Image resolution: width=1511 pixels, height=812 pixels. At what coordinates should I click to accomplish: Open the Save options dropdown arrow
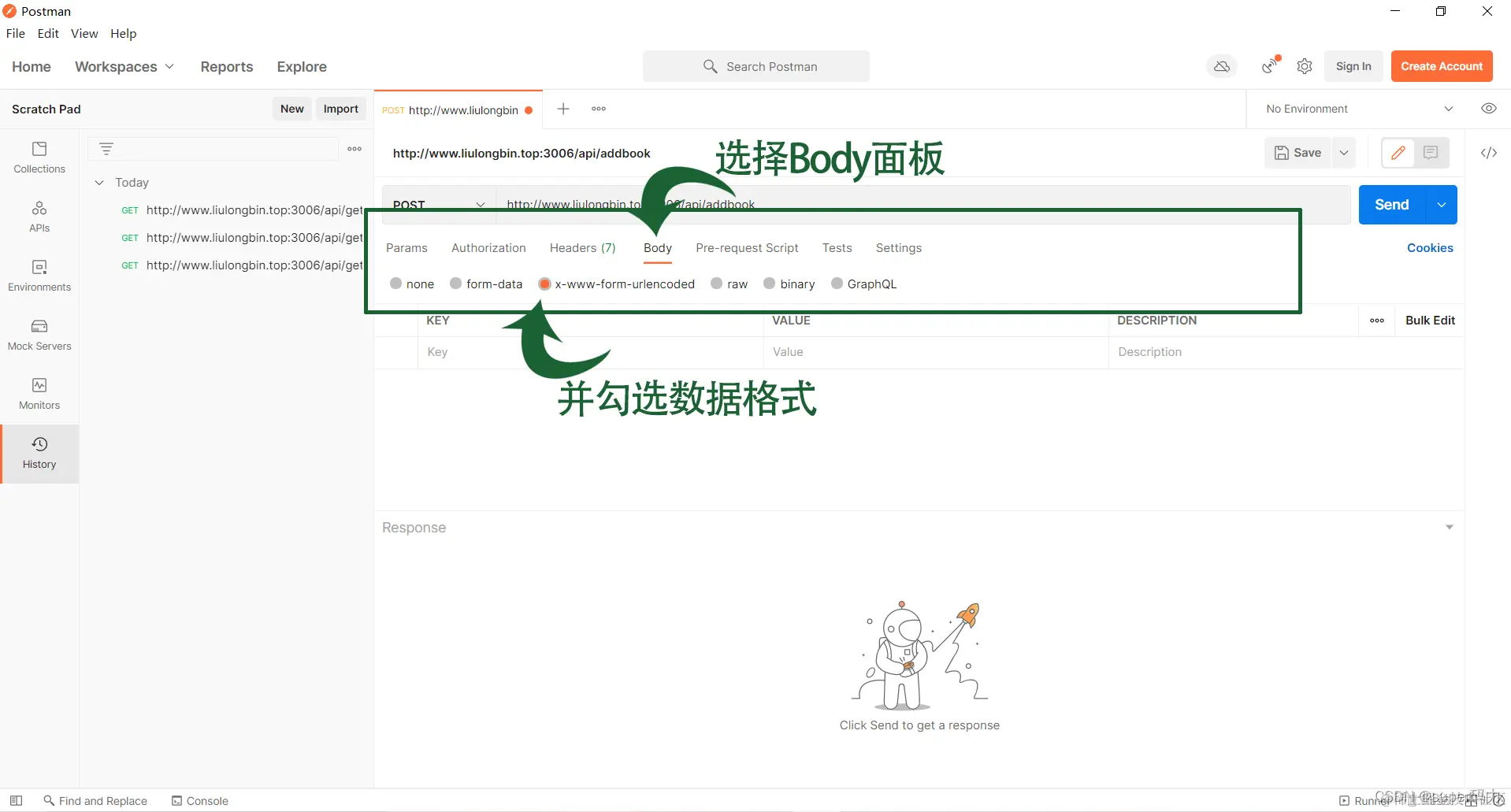point(1344,153)
